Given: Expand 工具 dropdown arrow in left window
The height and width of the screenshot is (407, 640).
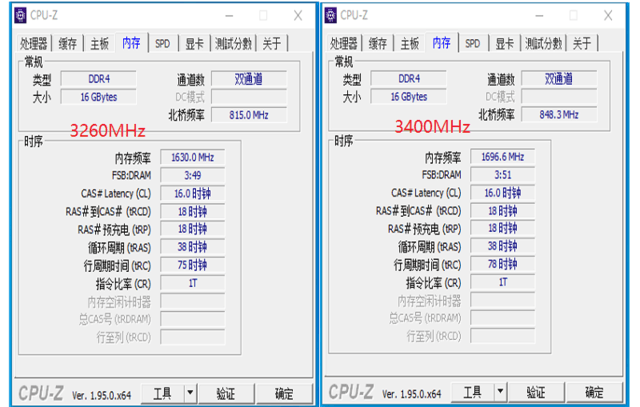Looking at the screenshot, I should click(x=190, y=394).
